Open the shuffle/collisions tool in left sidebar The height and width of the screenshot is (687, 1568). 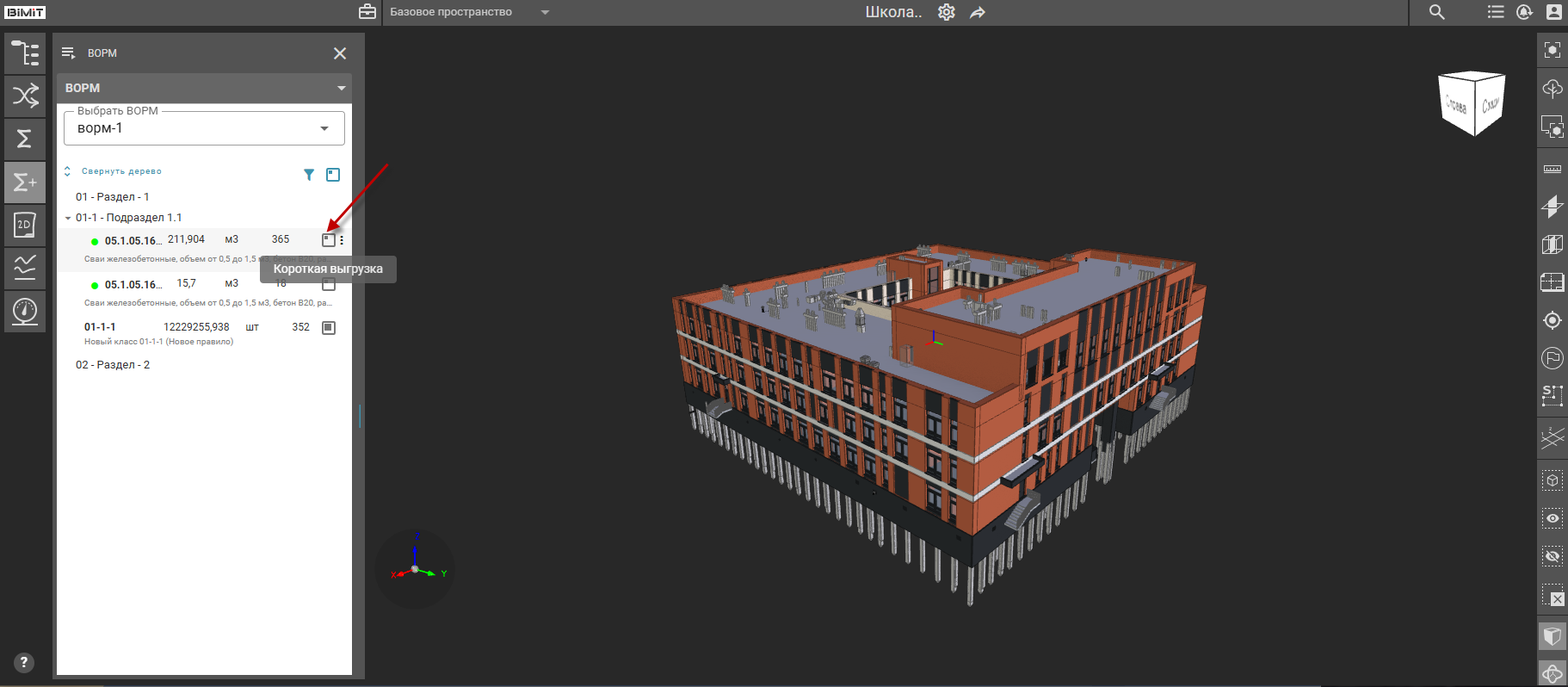(x=25, y=96)
